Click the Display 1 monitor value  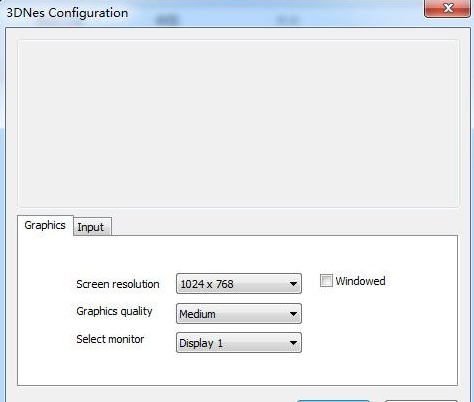coord(201,343)
